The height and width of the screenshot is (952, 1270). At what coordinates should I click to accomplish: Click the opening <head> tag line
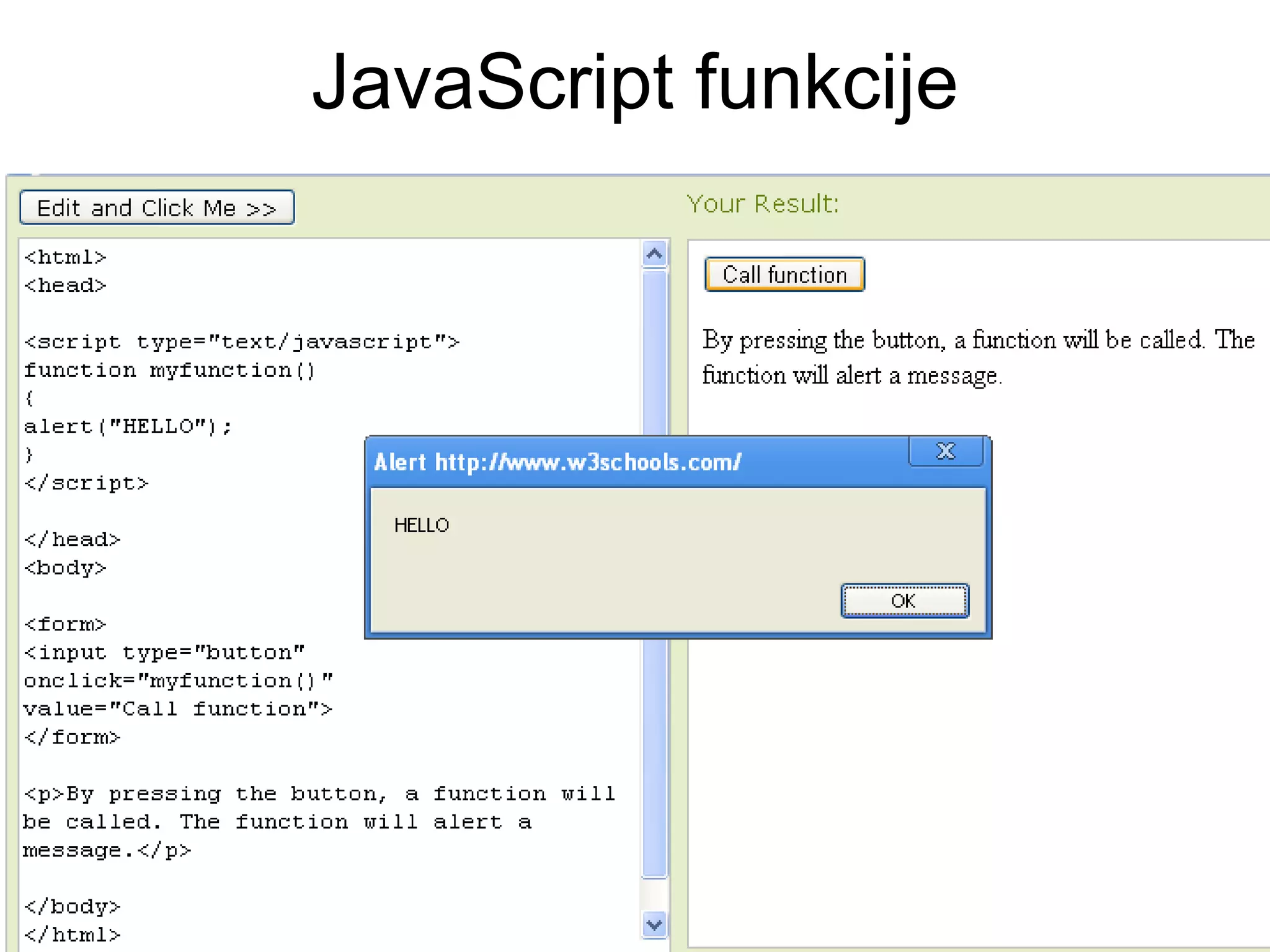click(x=65, y=285)
